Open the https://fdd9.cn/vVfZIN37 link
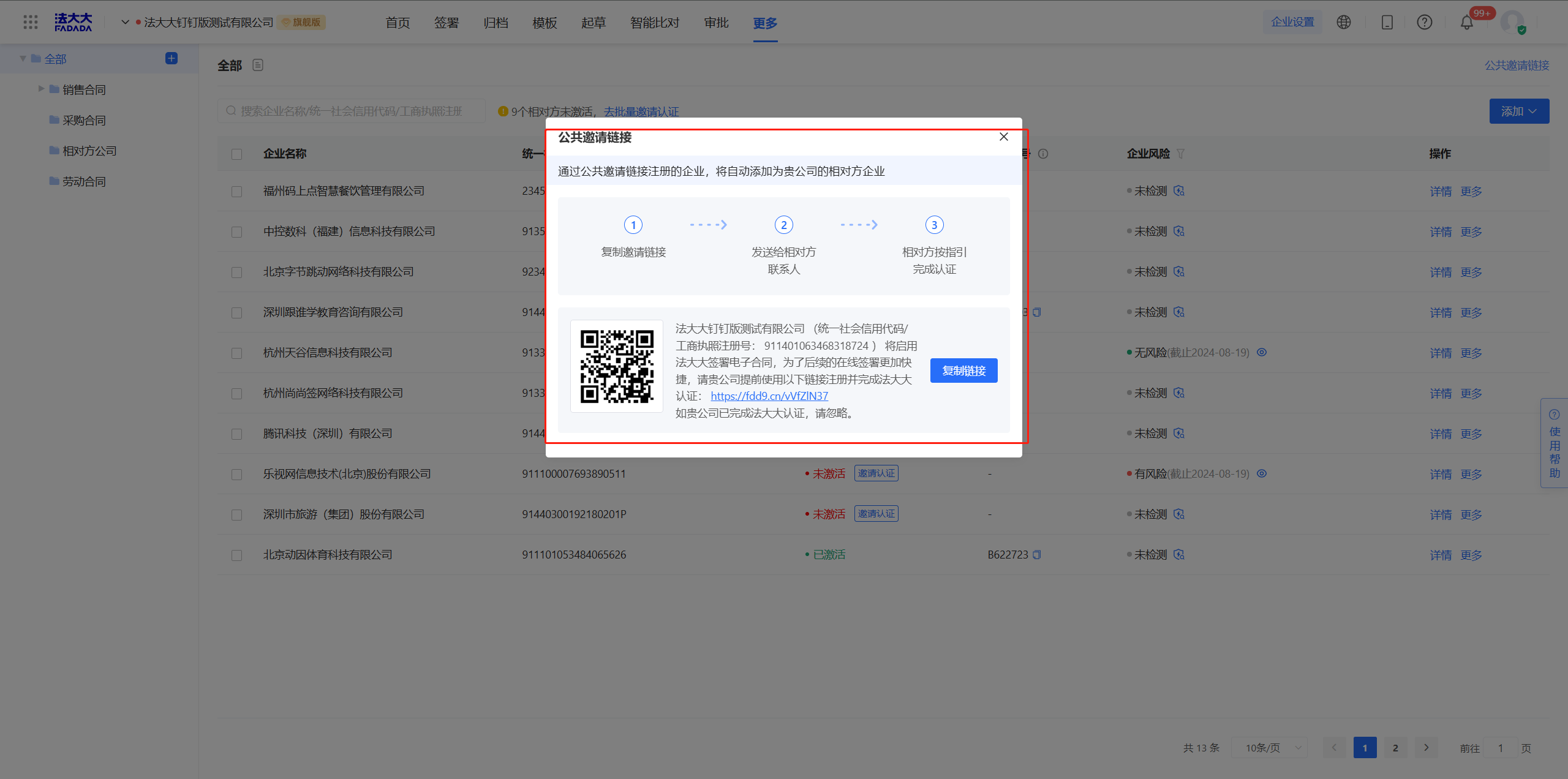1568x779 pixels. [769, 396]
